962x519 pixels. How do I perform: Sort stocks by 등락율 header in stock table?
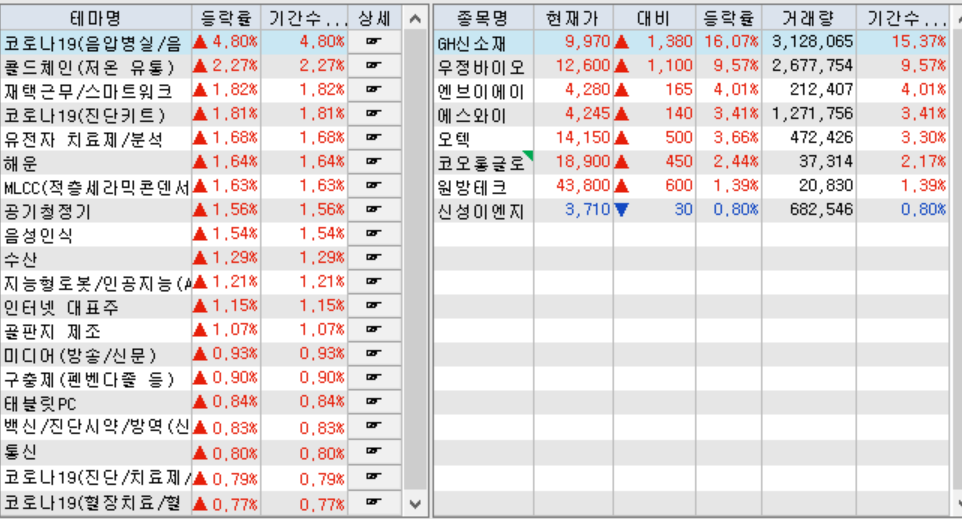(x=729, y=18)
